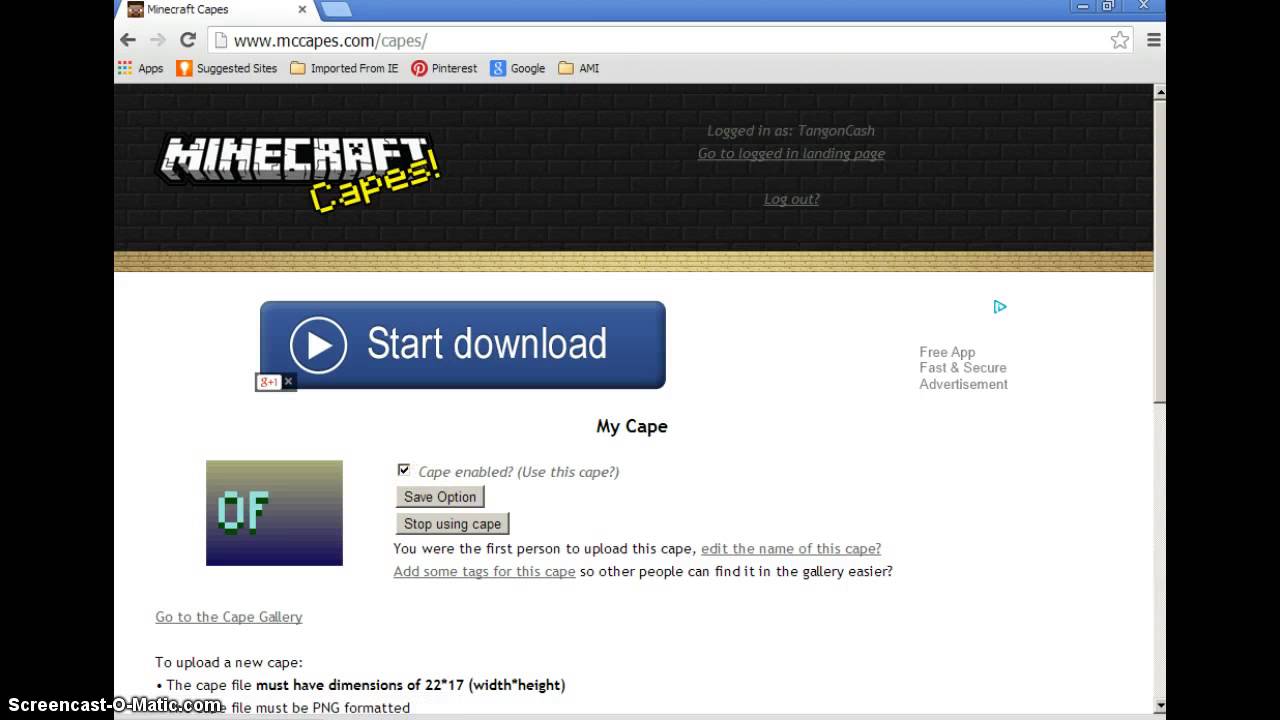Bookmark this page with the star icon

point(1120,40)
